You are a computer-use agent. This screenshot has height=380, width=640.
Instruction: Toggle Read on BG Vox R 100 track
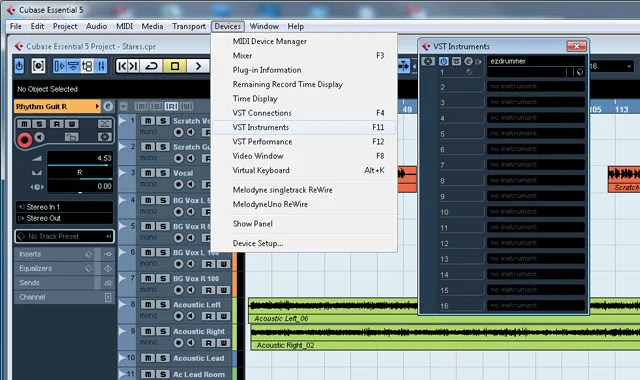click(209, 290)
